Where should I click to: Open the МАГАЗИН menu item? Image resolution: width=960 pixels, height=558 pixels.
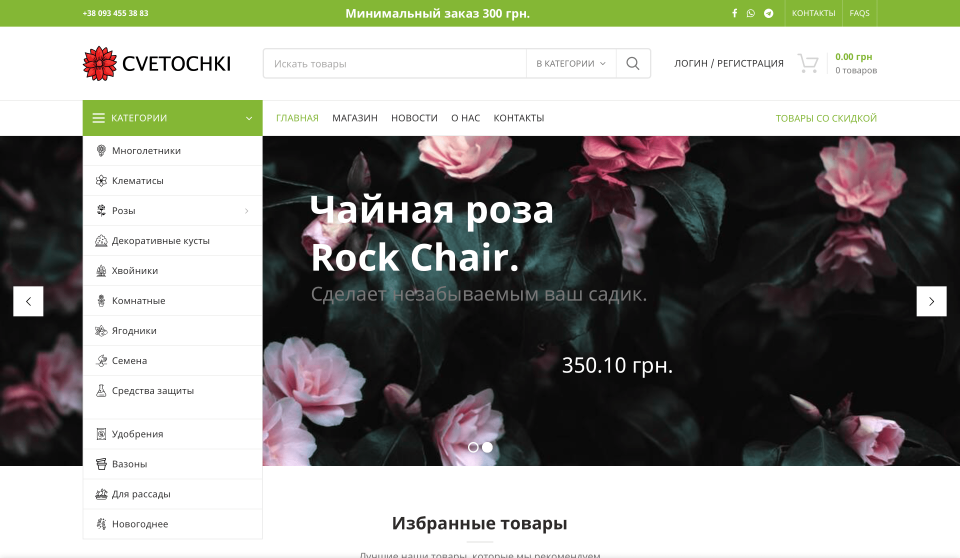click(355, 118)
